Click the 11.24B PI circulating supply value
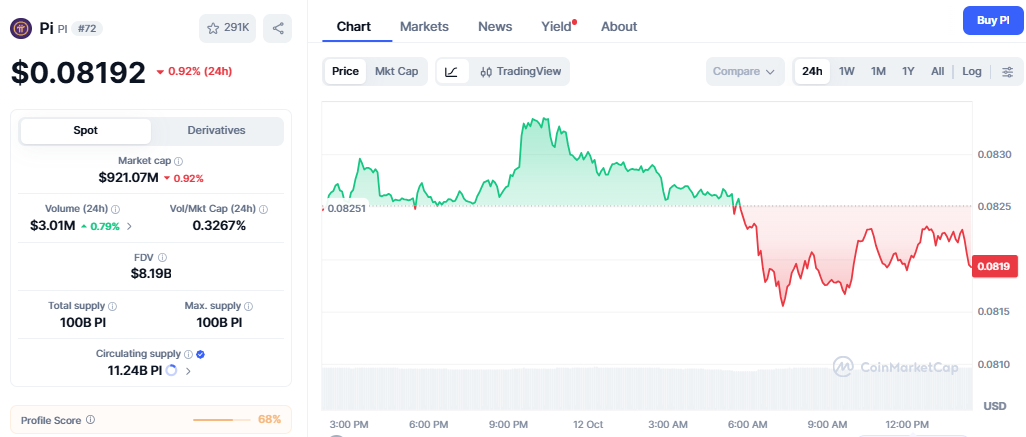1026x437 pixels. pyautogui.click(x=135, y=371)
